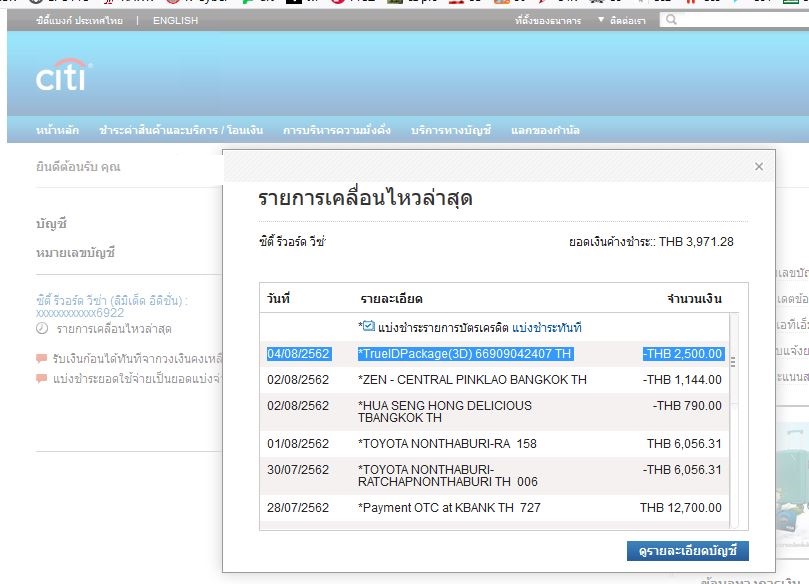809x584 pixels.
Task: Select the TOYOTA NONTHABURI- RATCHAPNONTHABURI TH 006 transaction
Action: pos(494,476)
